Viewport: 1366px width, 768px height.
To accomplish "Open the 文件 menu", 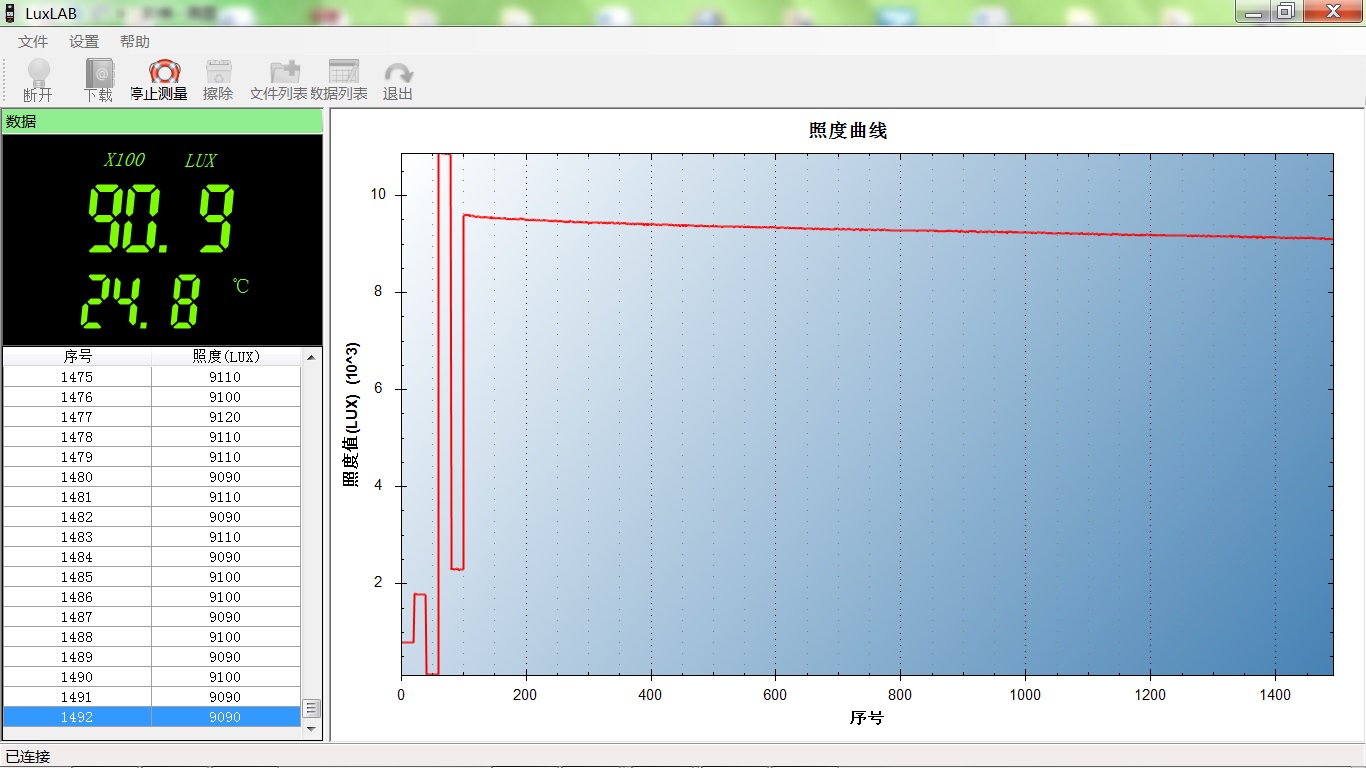I will (33, 41).
